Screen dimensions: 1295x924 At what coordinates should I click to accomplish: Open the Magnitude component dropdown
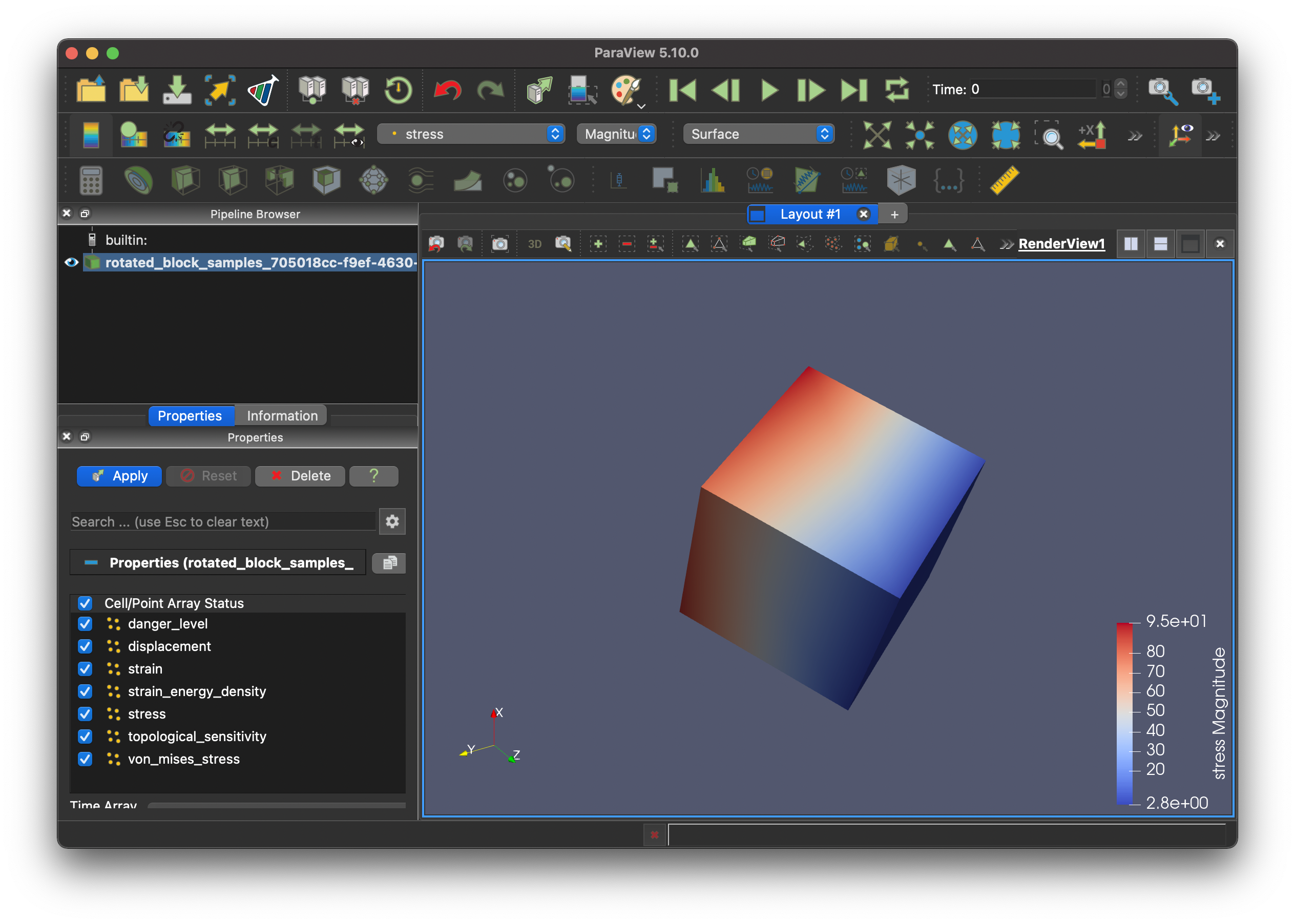tap(617, 134)
